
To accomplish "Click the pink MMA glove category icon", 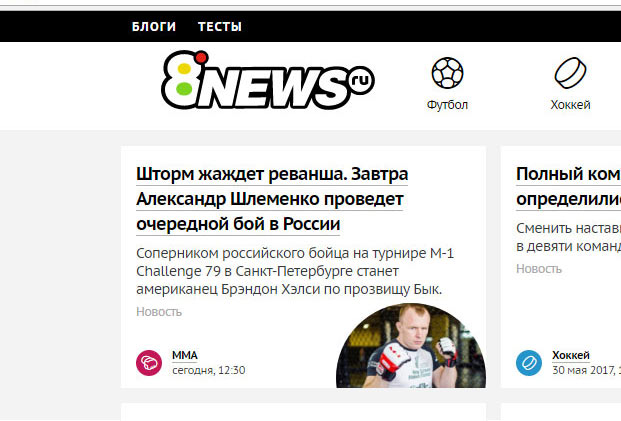I will click(x=149, y=363).
